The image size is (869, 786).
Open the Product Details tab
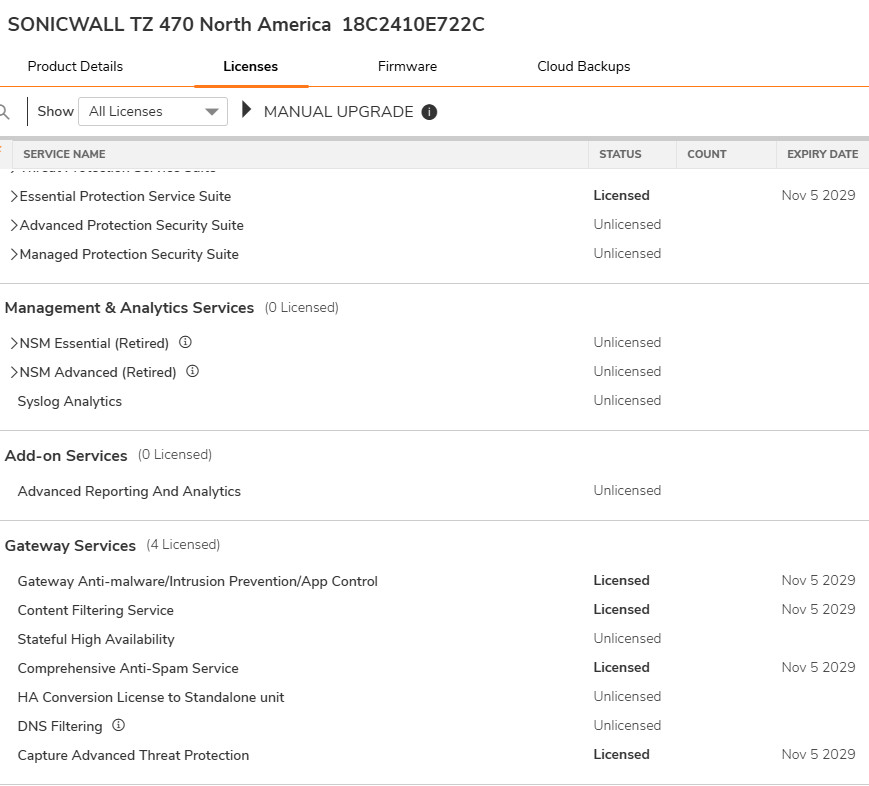[75, 67]
